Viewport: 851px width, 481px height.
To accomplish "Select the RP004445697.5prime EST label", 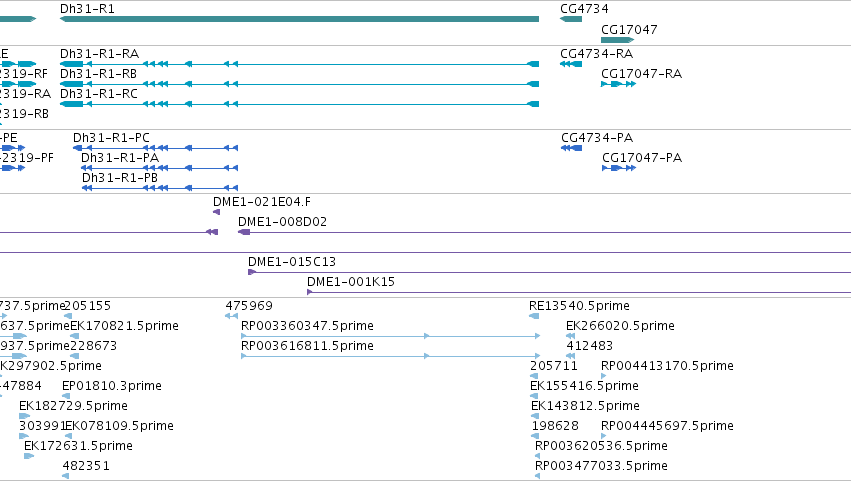I will click(667, 426).
